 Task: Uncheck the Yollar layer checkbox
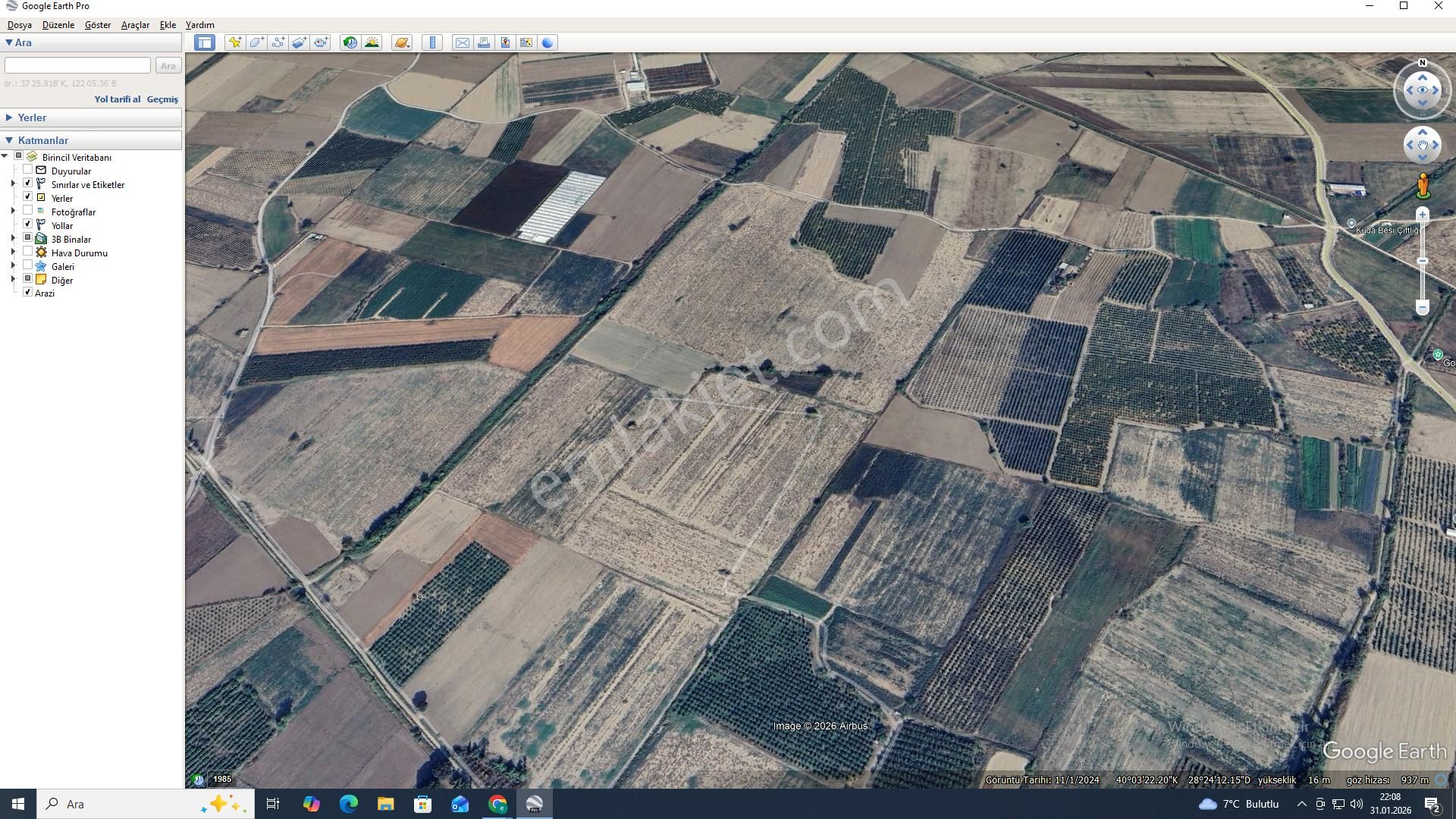pyautogui.click(x=28, y=224)
